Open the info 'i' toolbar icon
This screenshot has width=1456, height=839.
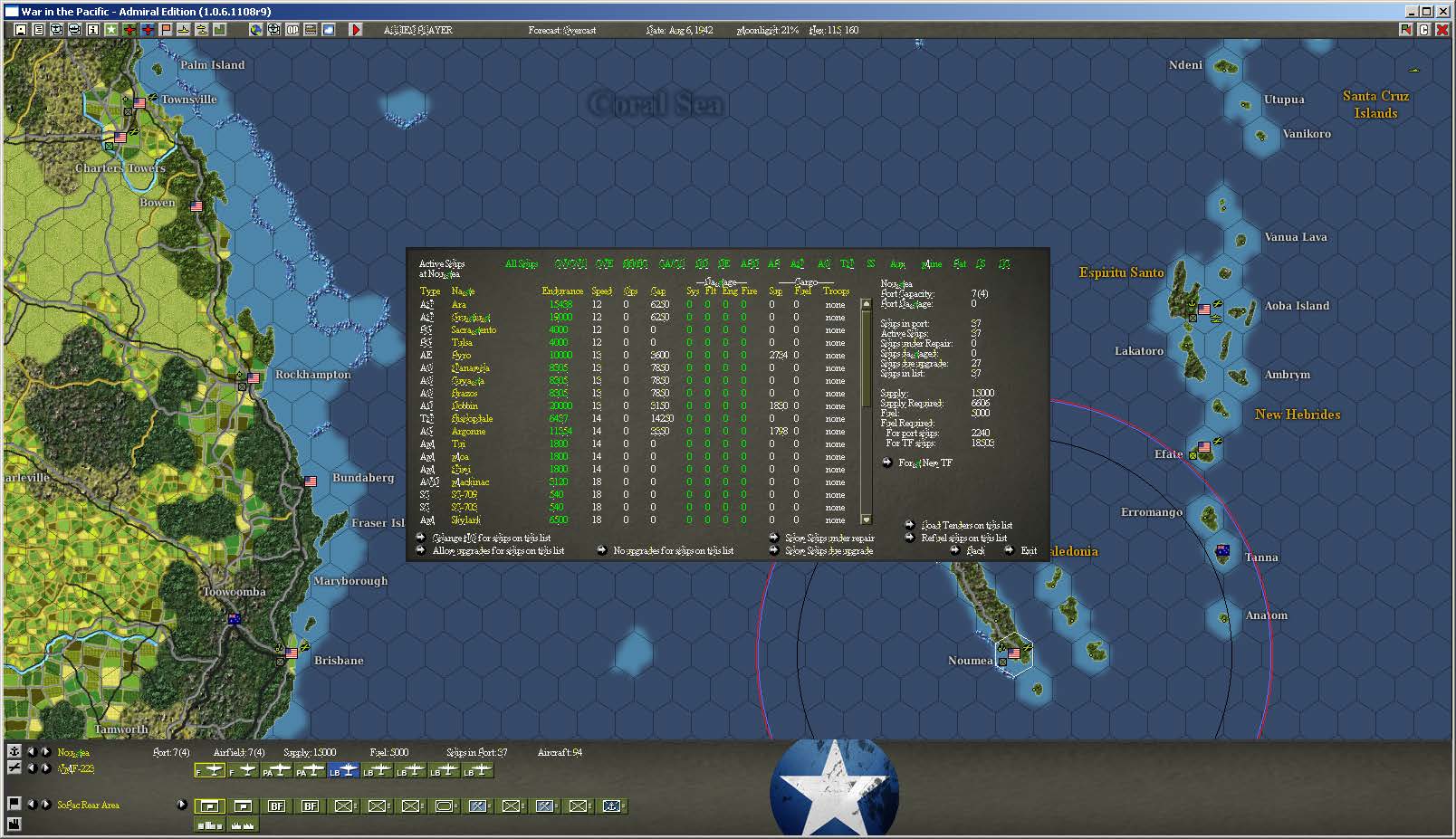pyautogui.click(x=93, y=30)
